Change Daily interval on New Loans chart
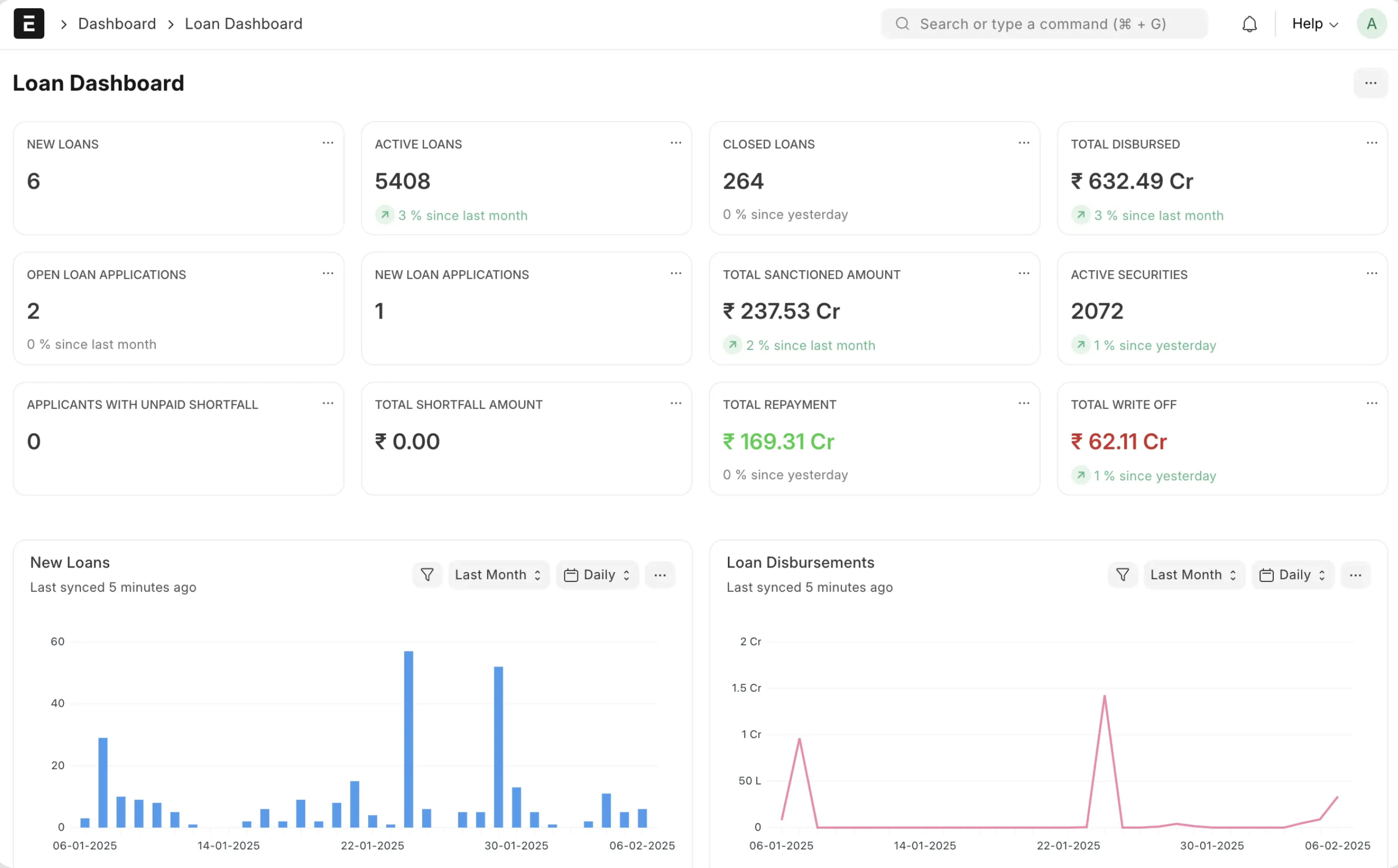Viewport: 1398px width, 868px height. [597, 575]
